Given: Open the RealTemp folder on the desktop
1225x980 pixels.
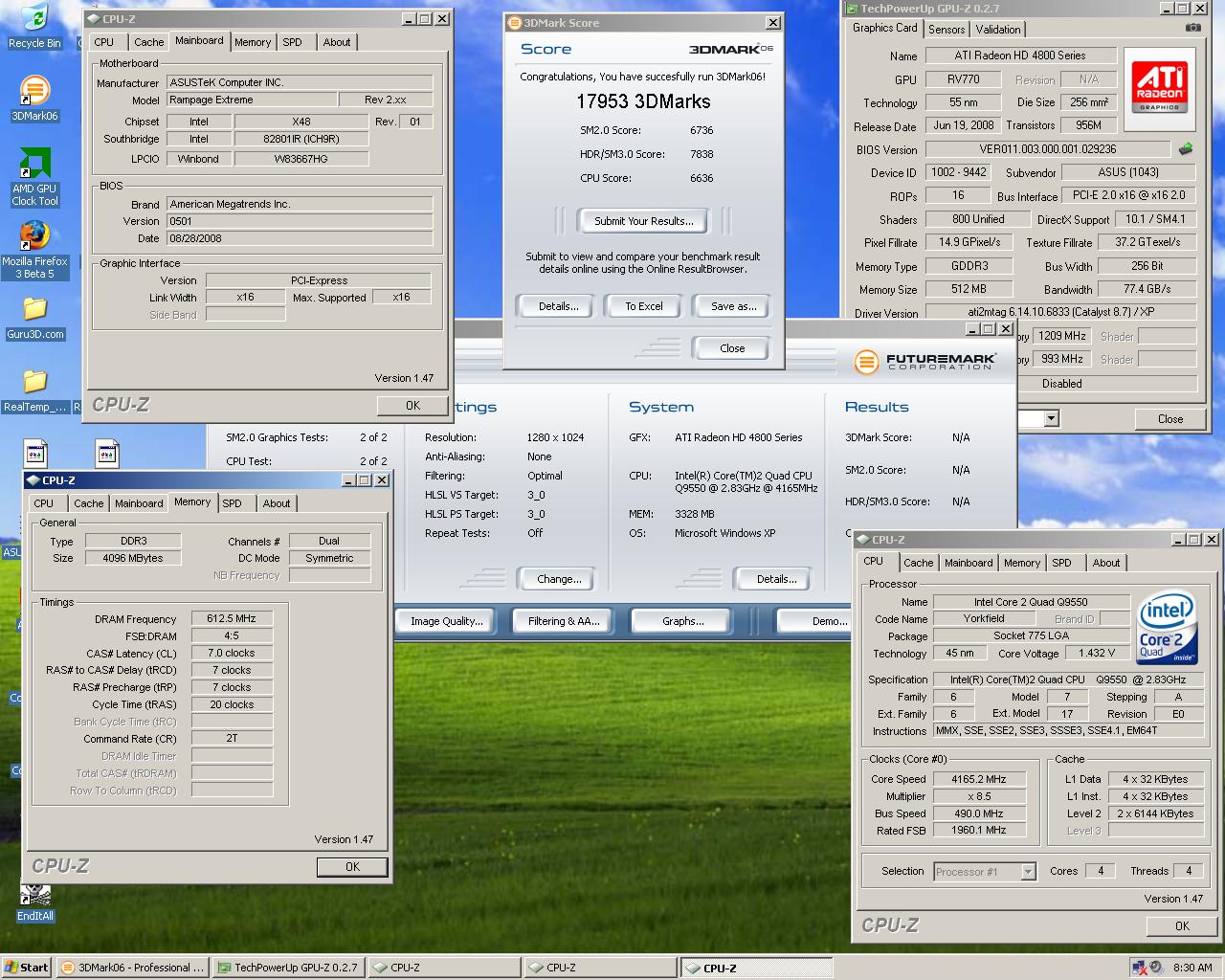Looking at the screenshot, I should coord(34,390).
